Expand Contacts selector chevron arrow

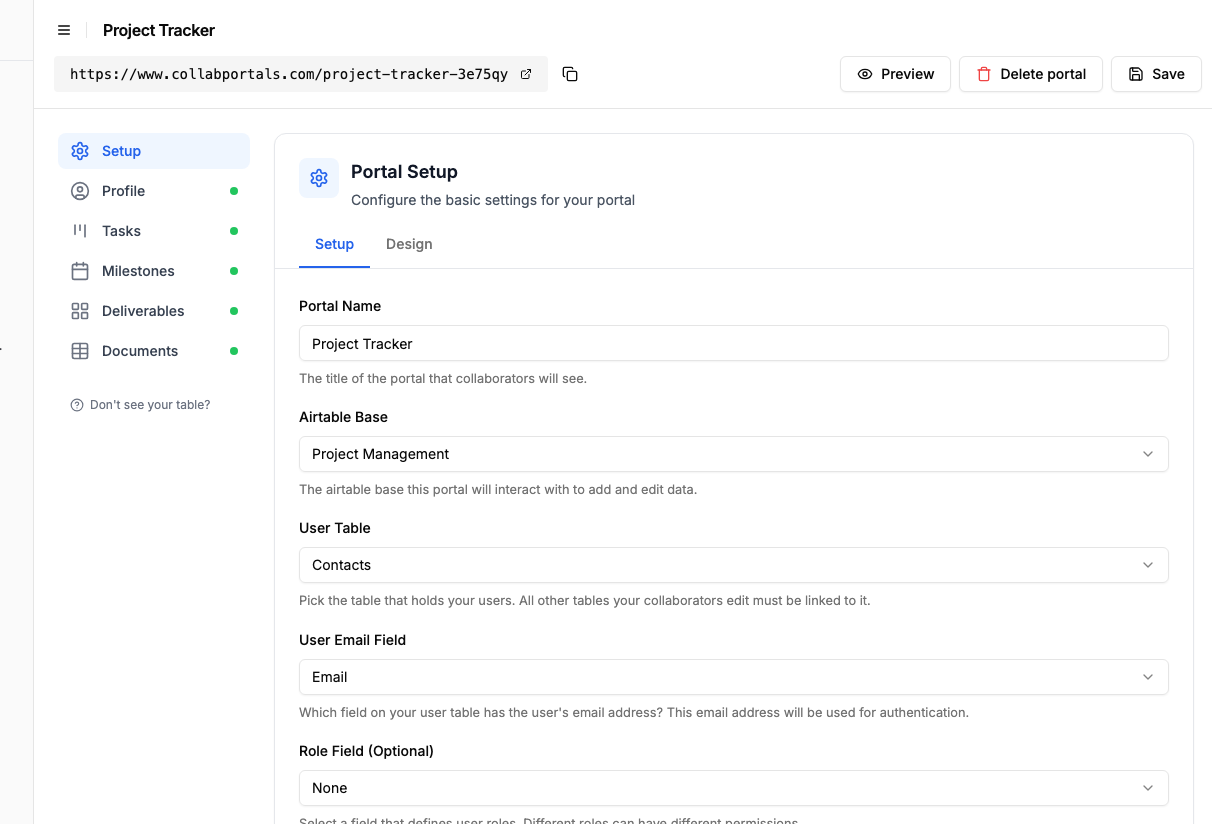coord(1148,565)
